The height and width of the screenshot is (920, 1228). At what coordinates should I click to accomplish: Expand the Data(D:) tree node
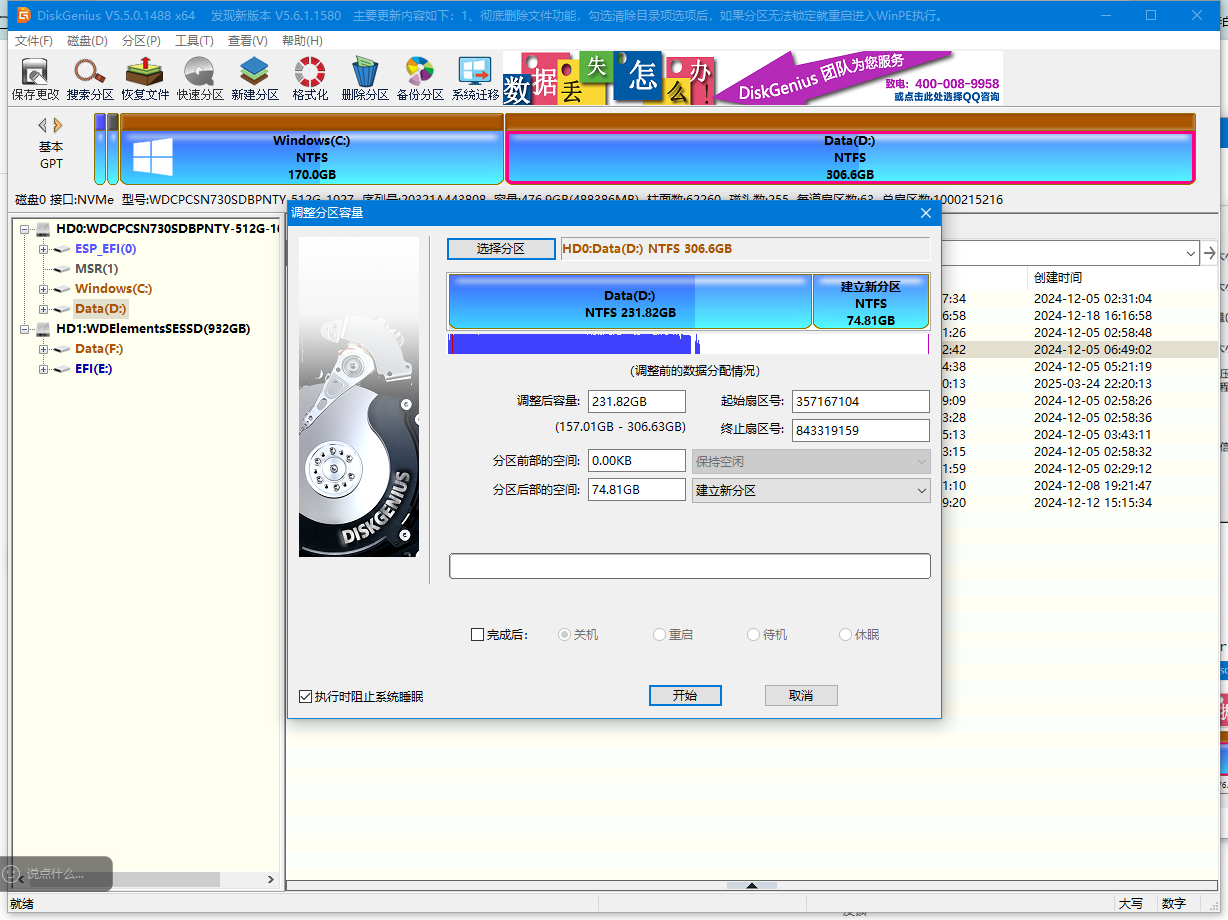(44, 309)
